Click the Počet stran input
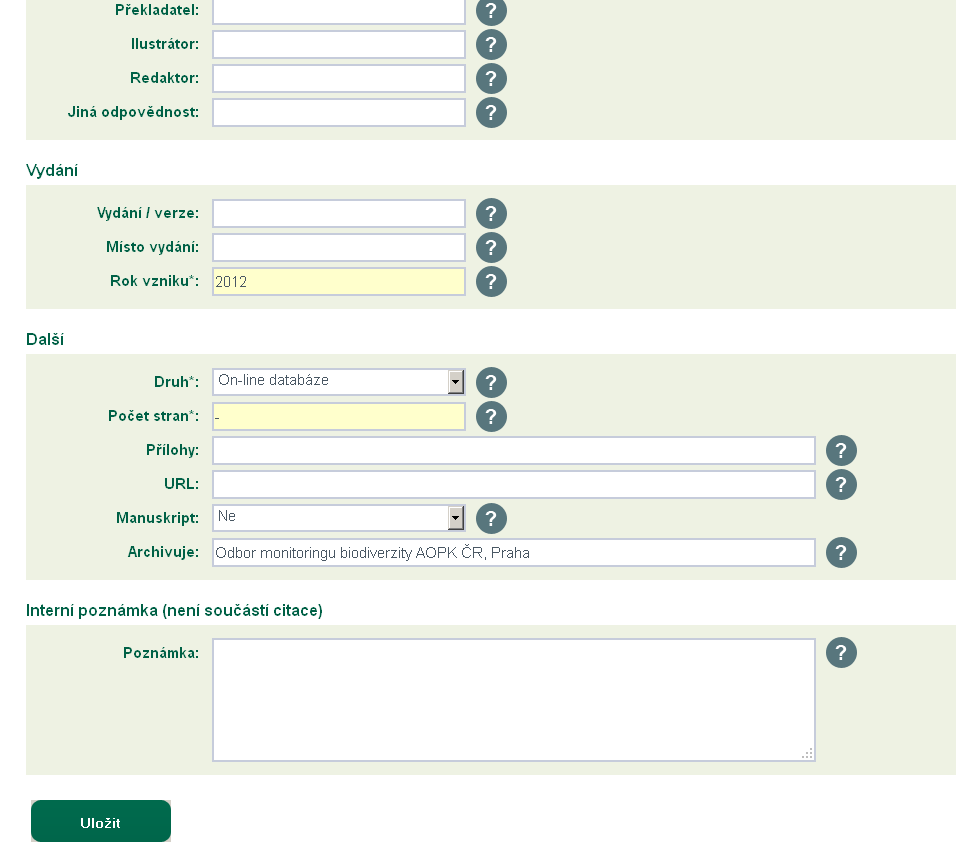 [x=338, y=417]
